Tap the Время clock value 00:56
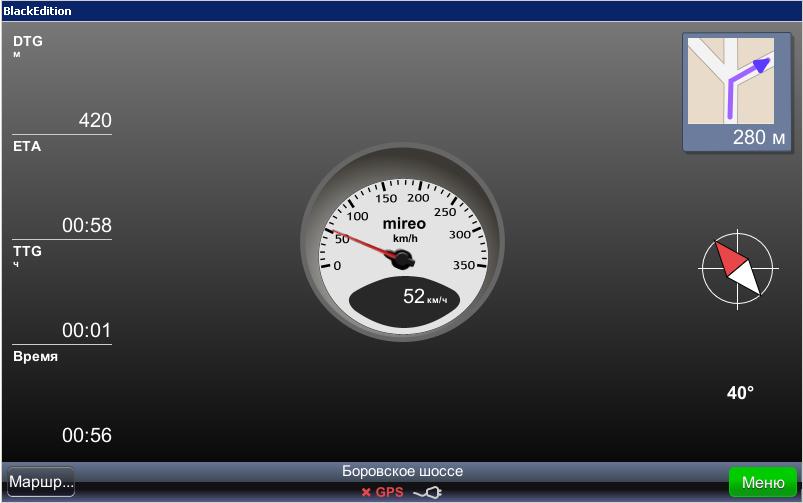The height and width of the screenshot is (503, 803). 87,436
